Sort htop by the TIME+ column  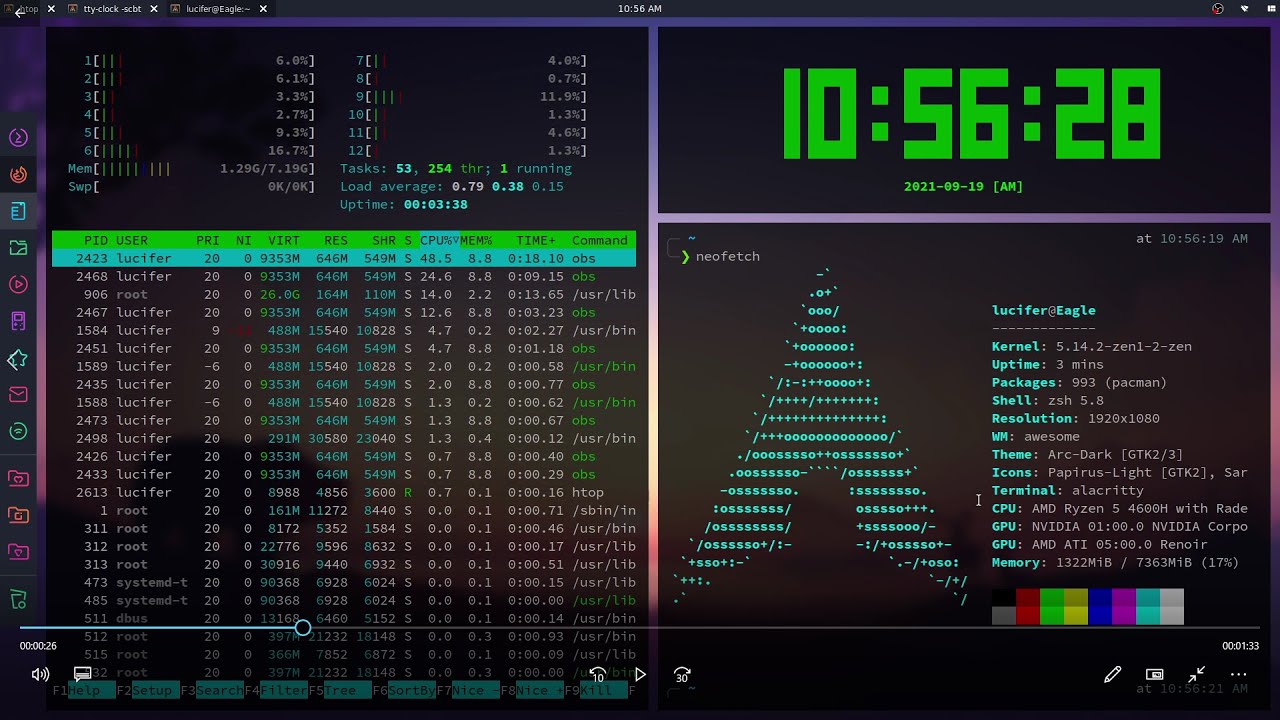click(536, 240)
